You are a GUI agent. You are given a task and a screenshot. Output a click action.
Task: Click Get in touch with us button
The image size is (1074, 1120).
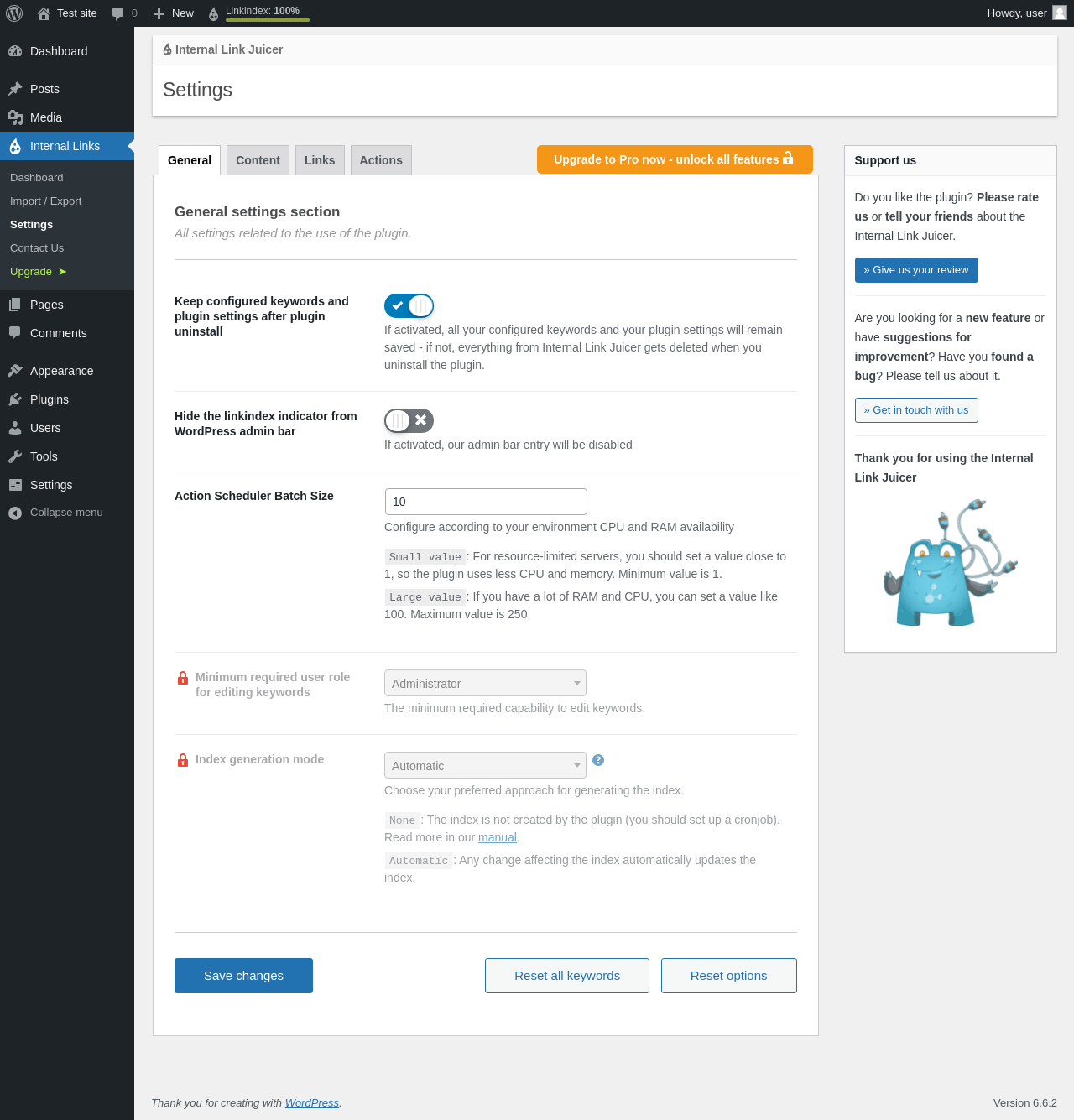[916, 410]
